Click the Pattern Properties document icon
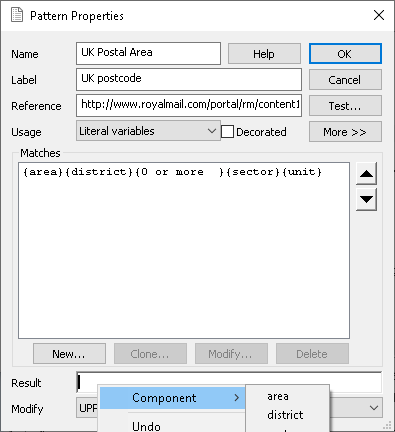Image resolution: width=395 pixels, height=432 pixels. (17, 15)
